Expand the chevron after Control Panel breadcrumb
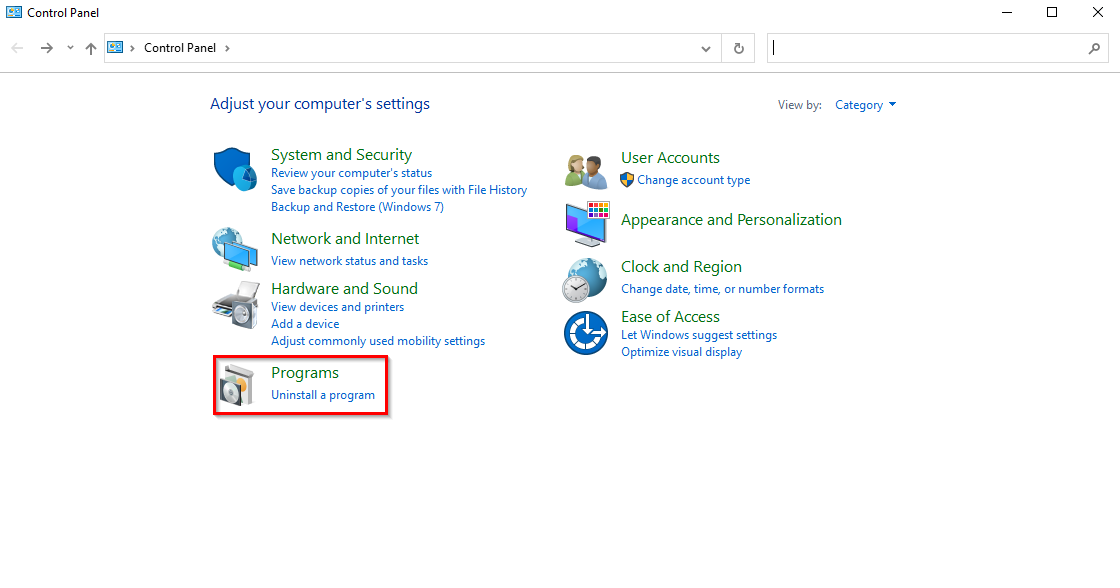 coord(227,48)
